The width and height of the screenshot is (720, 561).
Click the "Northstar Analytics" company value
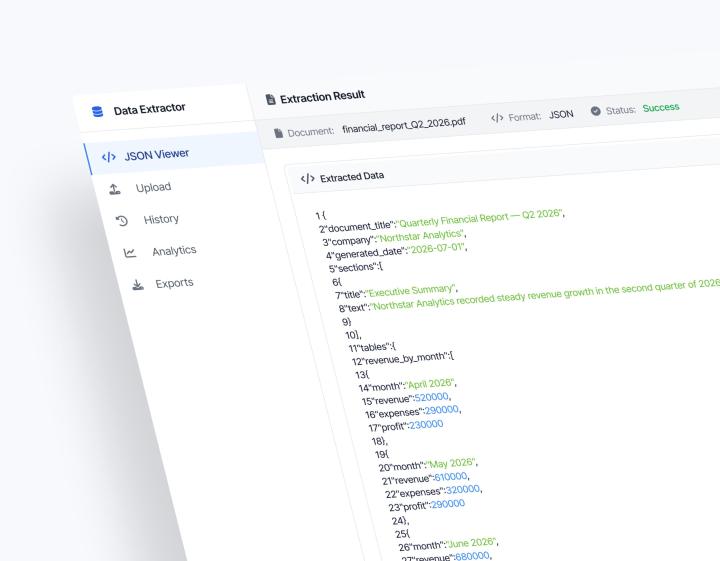coord(420,236)
